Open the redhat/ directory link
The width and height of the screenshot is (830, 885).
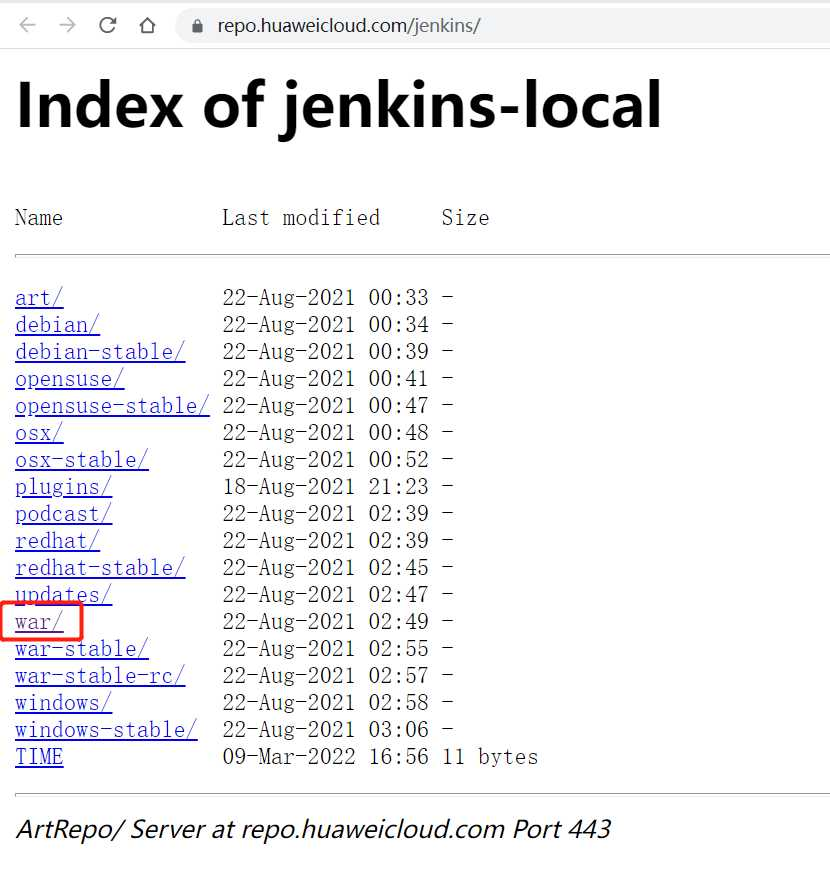(57, 541)
